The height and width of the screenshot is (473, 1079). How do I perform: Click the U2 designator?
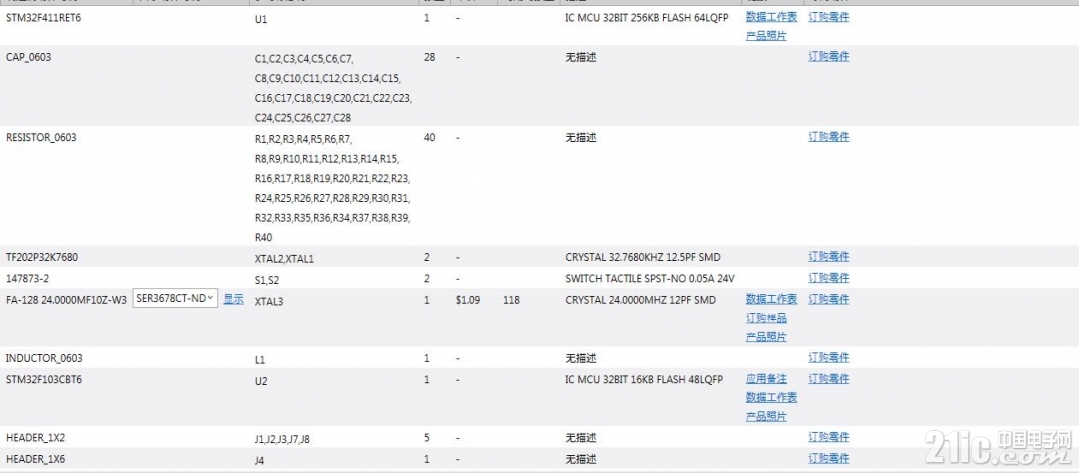click(261, 381)
